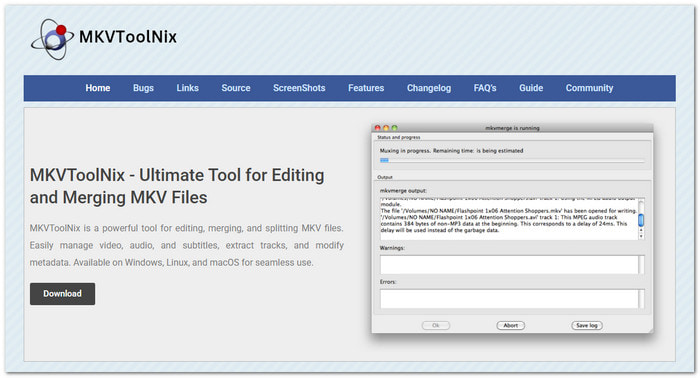Click the MKVToolNix site title text

click(x=128, y=37)
